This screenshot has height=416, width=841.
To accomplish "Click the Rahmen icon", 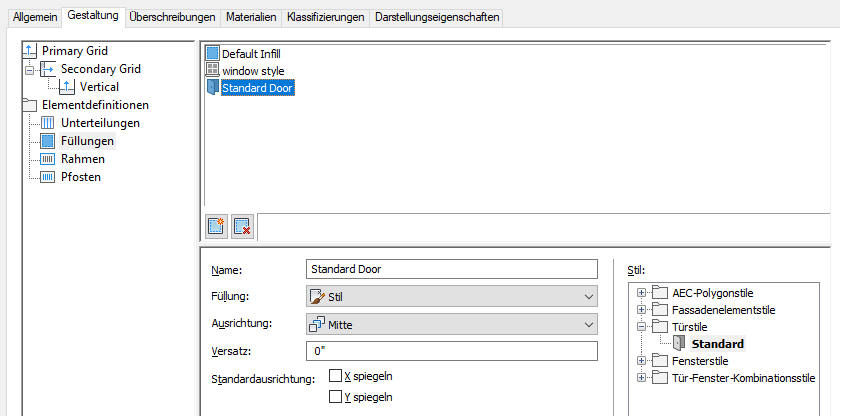I will click(48, 159).
